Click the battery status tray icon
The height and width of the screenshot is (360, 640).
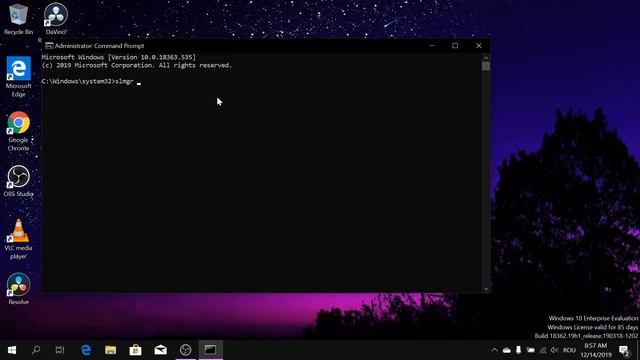coord(530,350)
